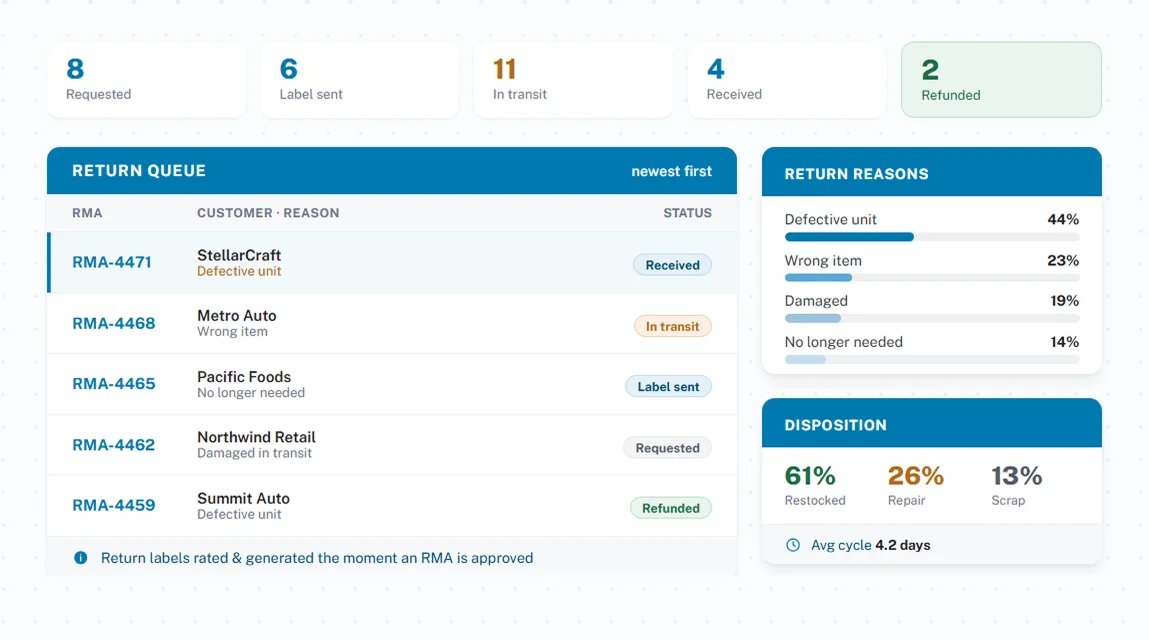The image size is (1149, 640).
Task: Open the Label sent summary card
Action: 360,80
